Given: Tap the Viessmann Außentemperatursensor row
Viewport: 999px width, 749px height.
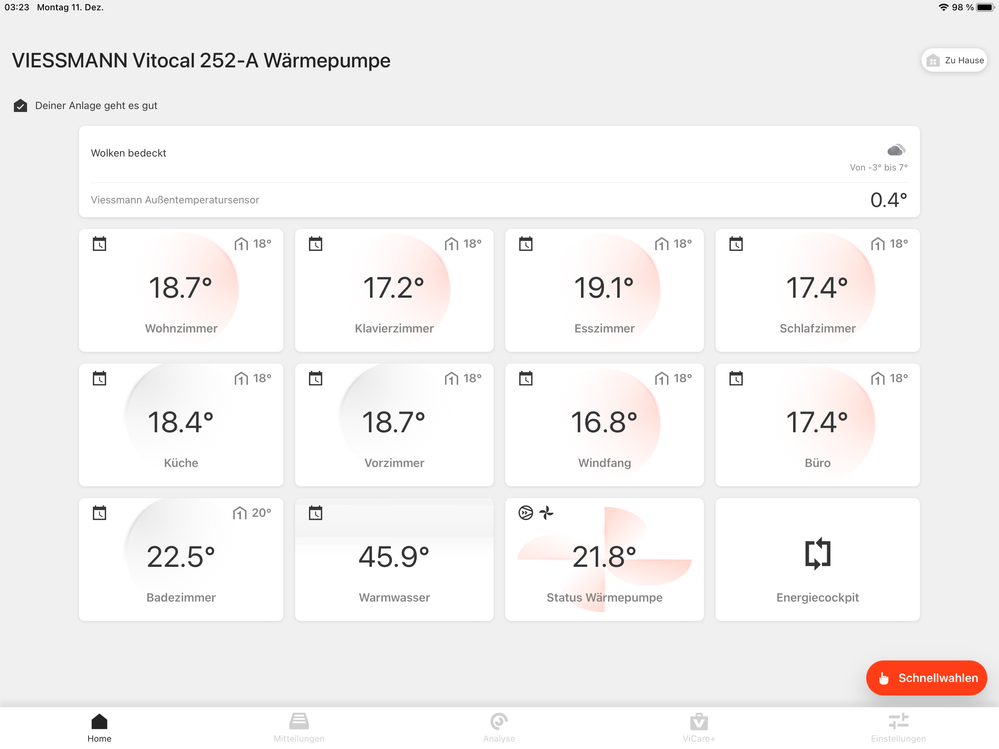Looking at the screenshot, I should (499, 200).
